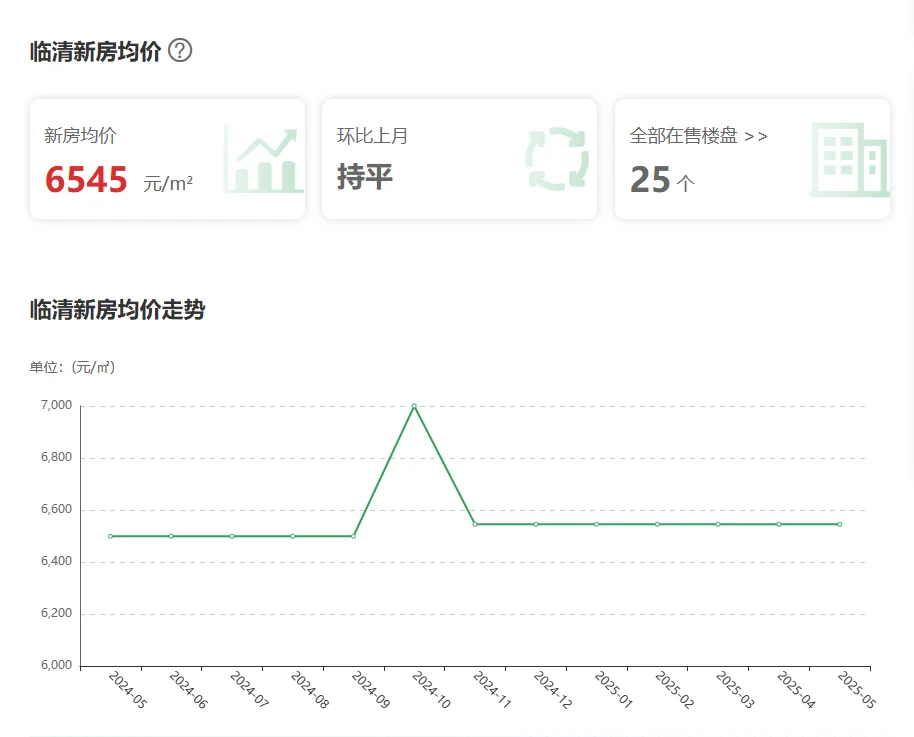Click the 6545 average price value
The image size is (914, 737).
pos(87,180)
